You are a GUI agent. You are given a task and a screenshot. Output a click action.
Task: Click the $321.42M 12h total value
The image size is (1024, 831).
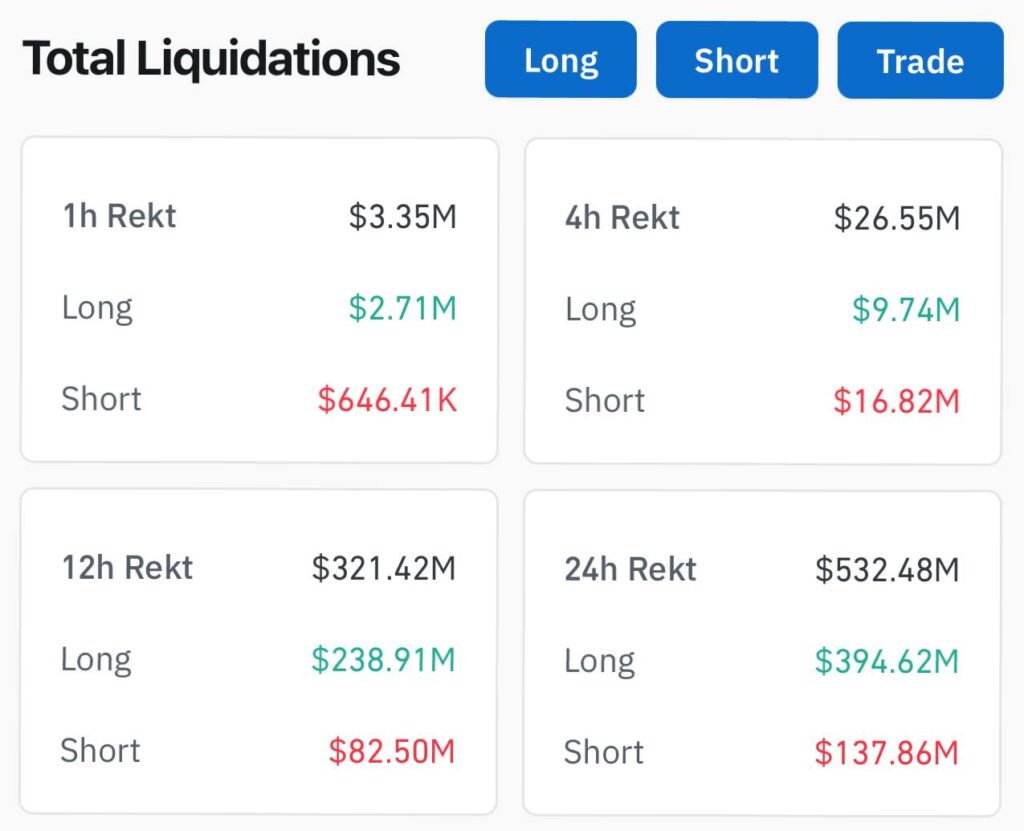[x=396, y=567]
